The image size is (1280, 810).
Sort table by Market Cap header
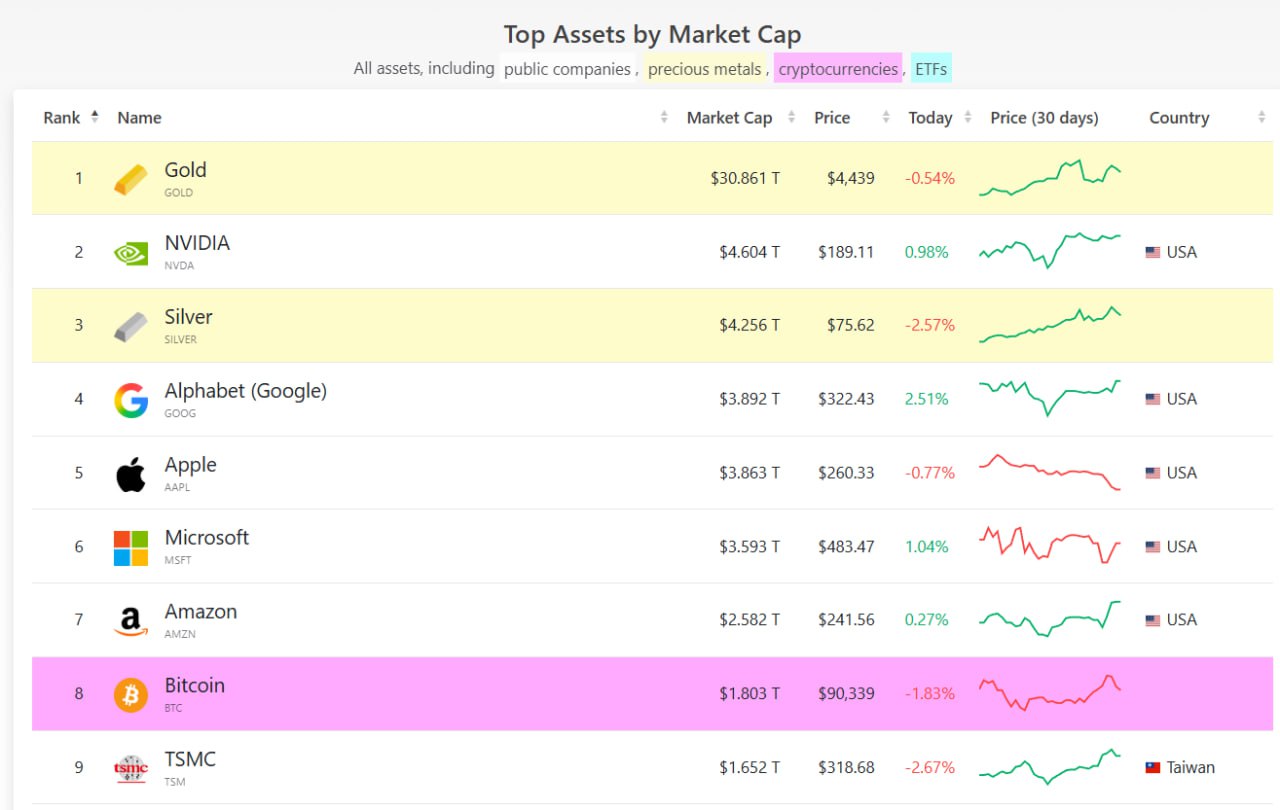tap(730, 118)
